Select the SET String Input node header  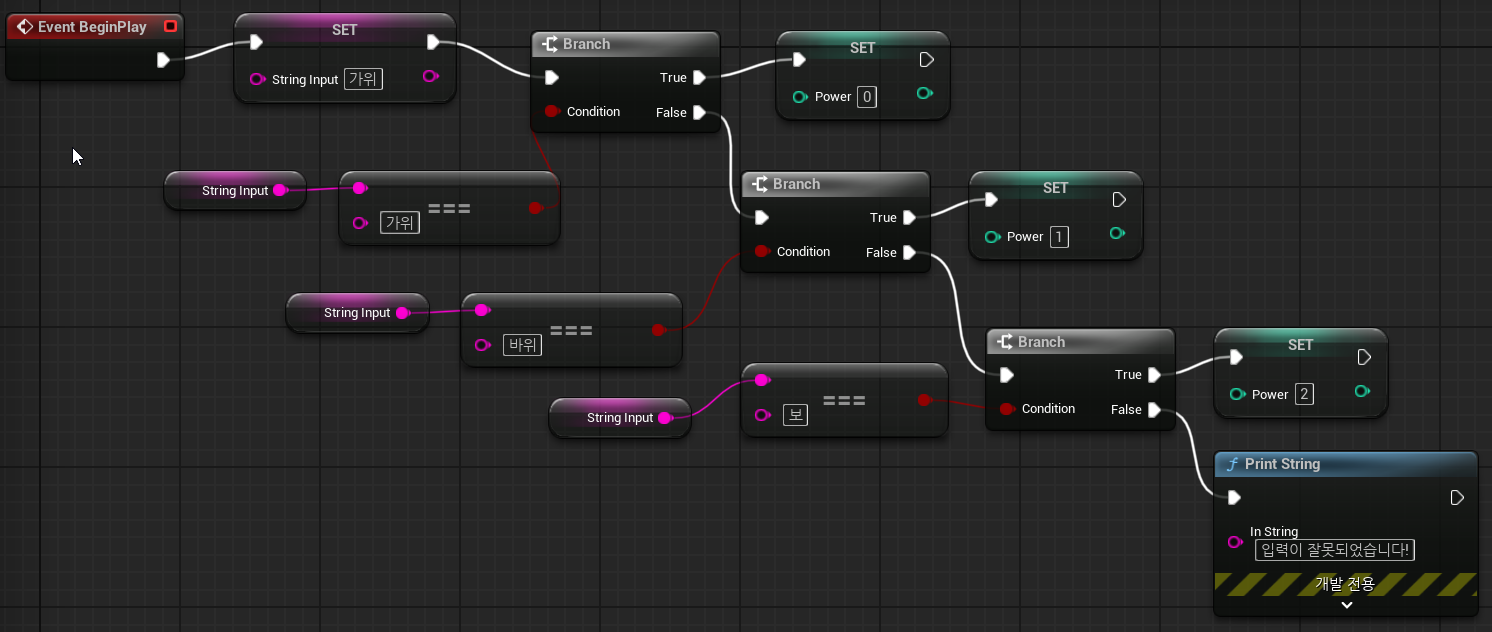[x=345, y=30]
